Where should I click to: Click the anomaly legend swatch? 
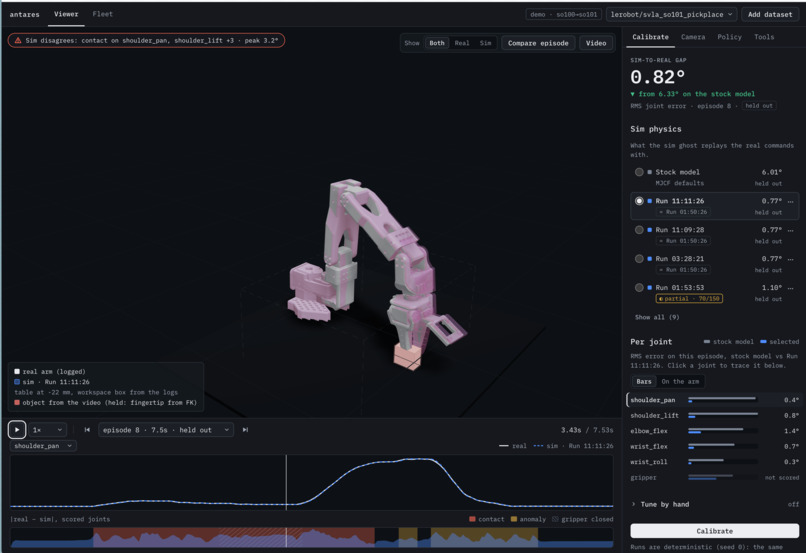click(x=514, y=519)
